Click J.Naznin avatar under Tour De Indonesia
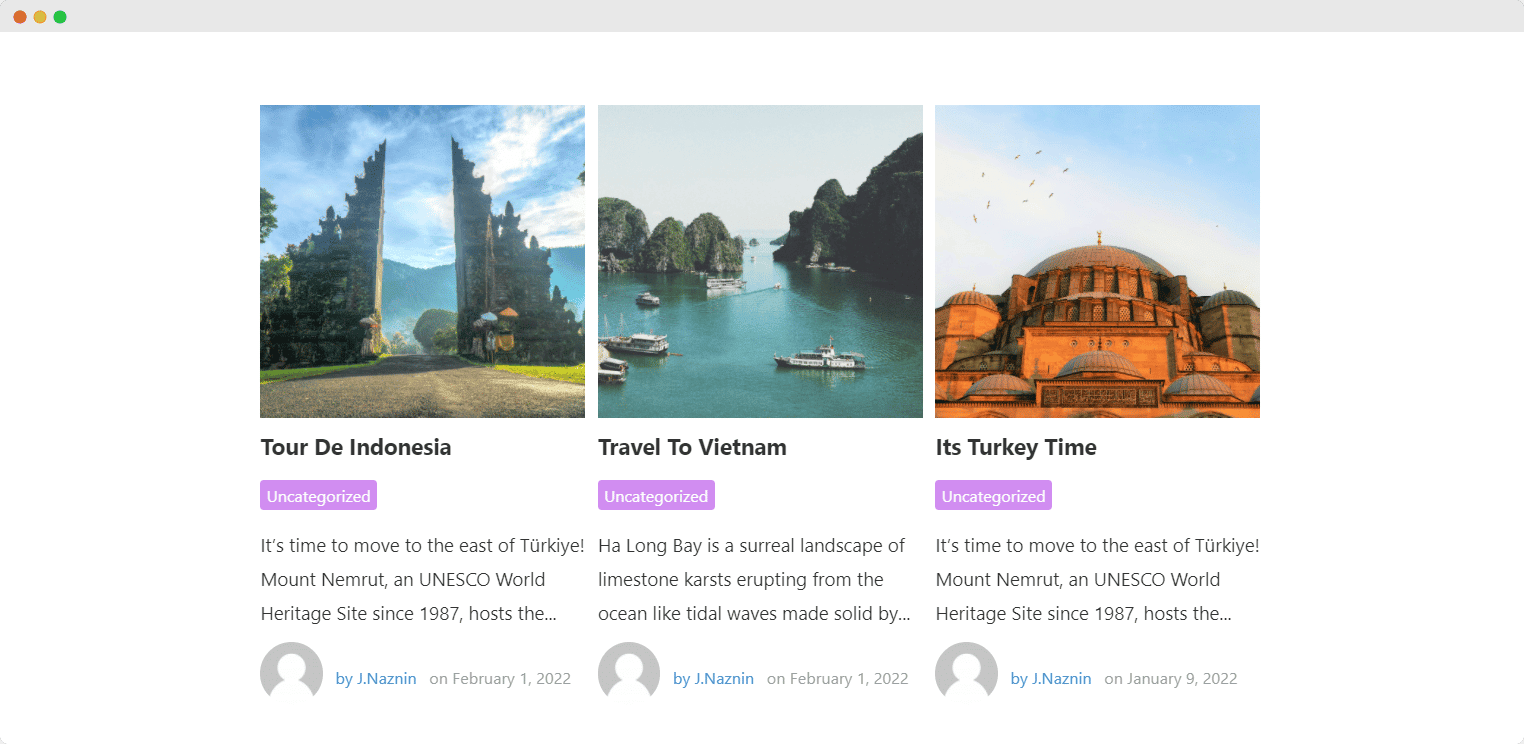The height and width of the screenshot is (744, 1524). [291, 672]
